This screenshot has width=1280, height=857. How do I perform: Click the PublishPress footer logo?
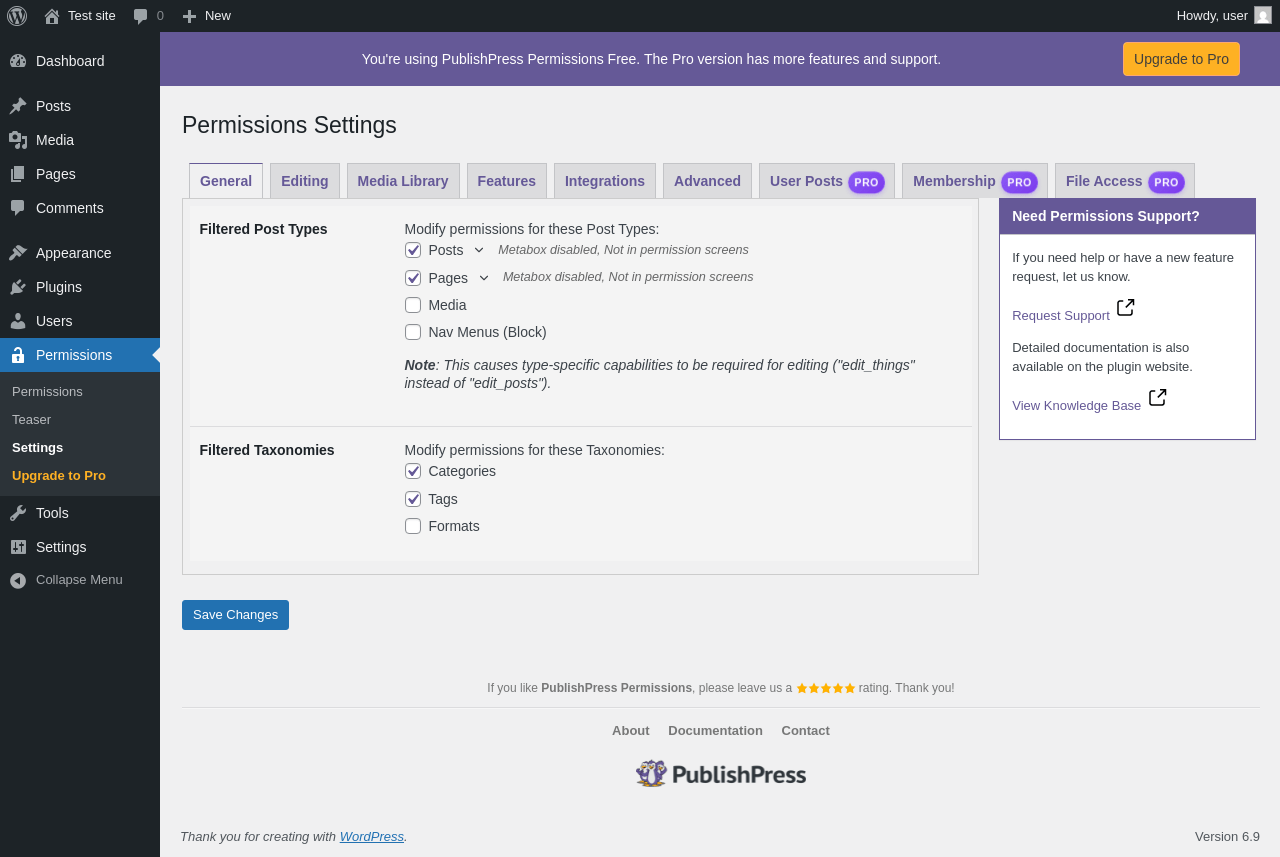[721, 774]
